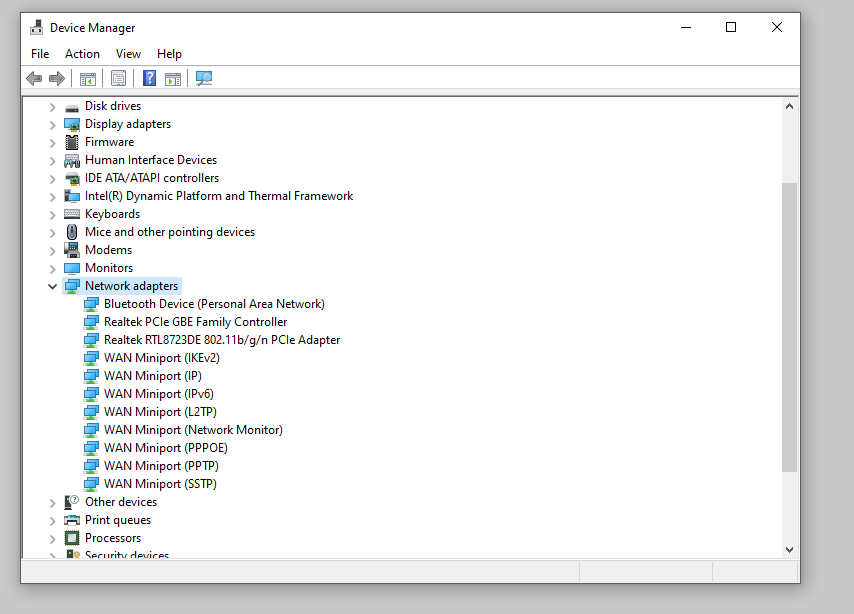Expand the Modems node
The width and height of the screenshot is (854, 614).
(52, 251)
